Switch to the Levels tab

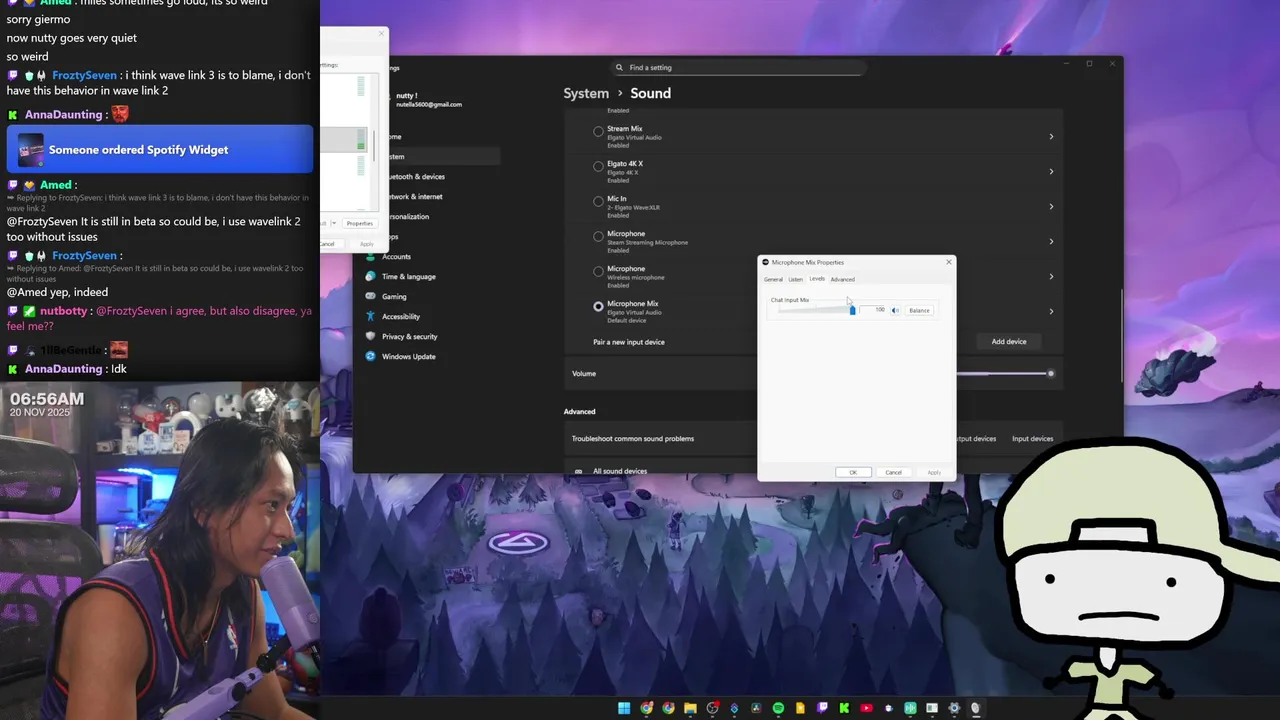(x=817, y=279)
